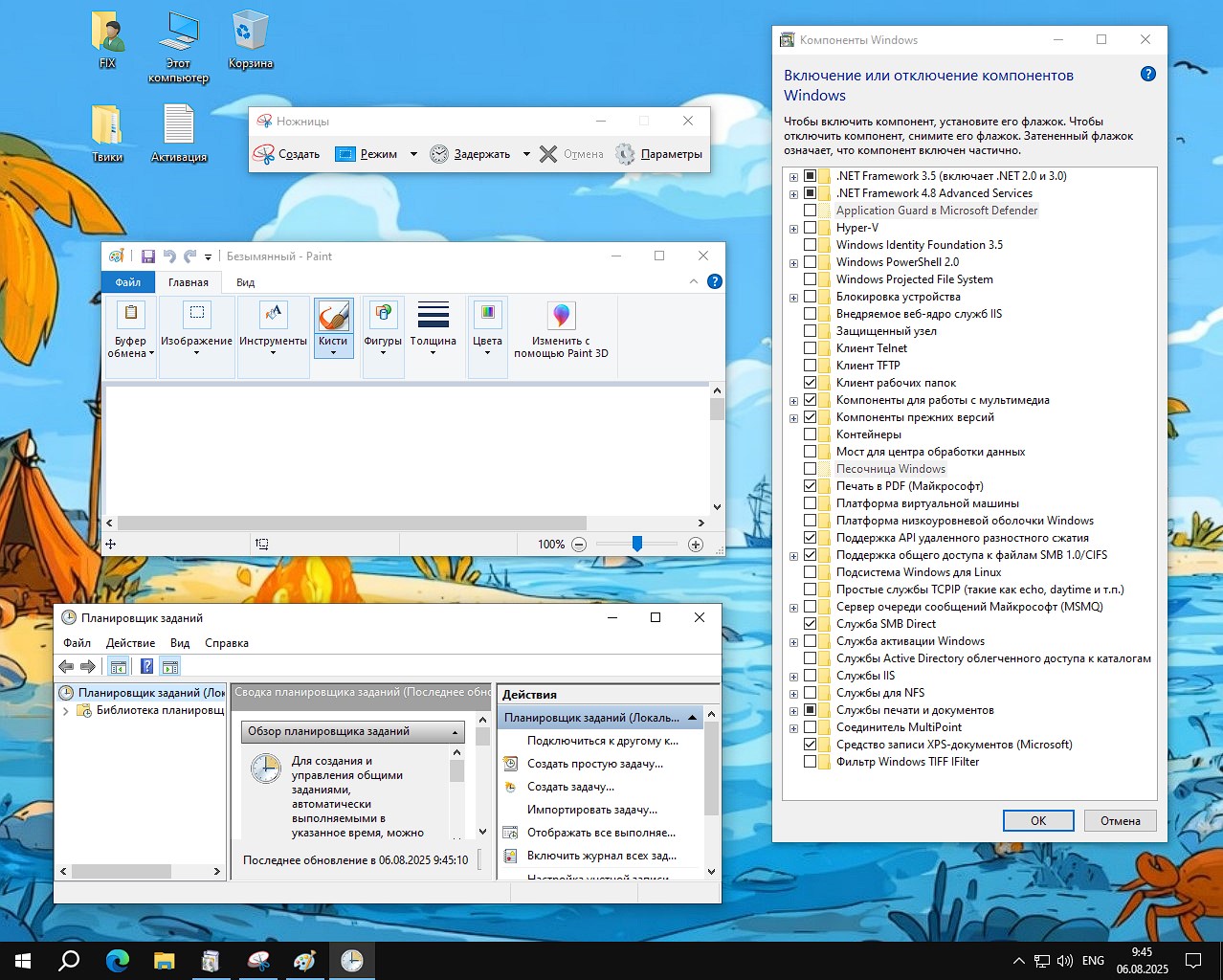The image size is (1223, 980).
Task: Open the Корзина recycle bin icon
Action: tap(251, 38)
